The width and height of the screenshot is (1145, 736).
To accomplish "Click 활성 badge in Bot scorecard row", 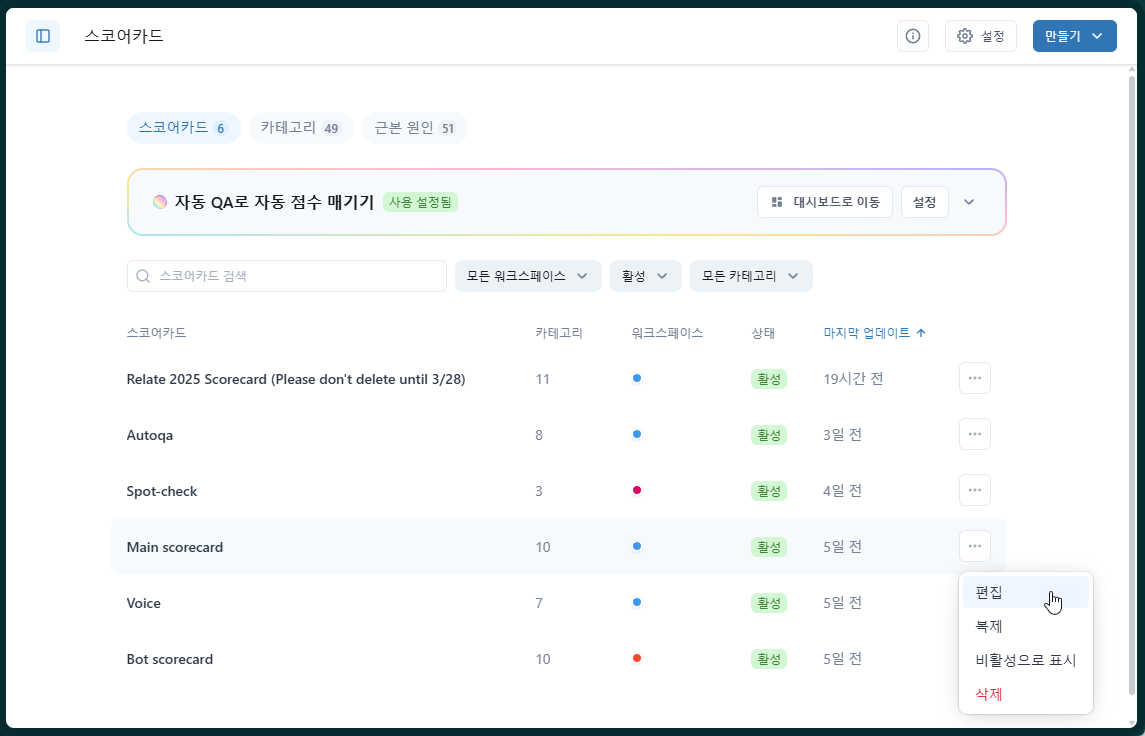I will [769, 659].
